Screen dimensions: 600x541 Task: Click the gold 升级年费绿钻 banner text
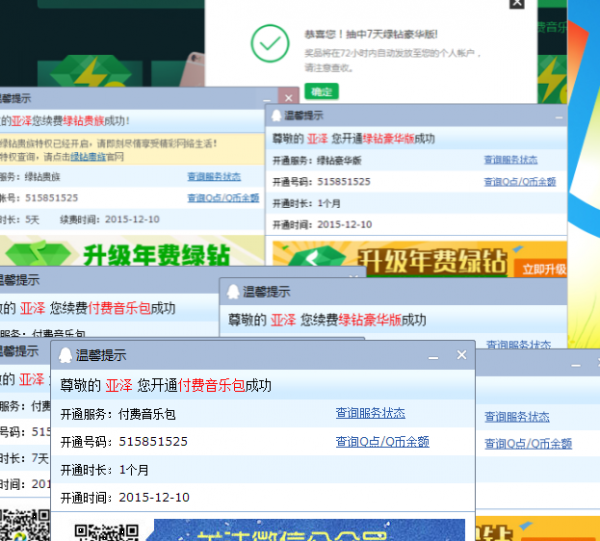(432, 262)
